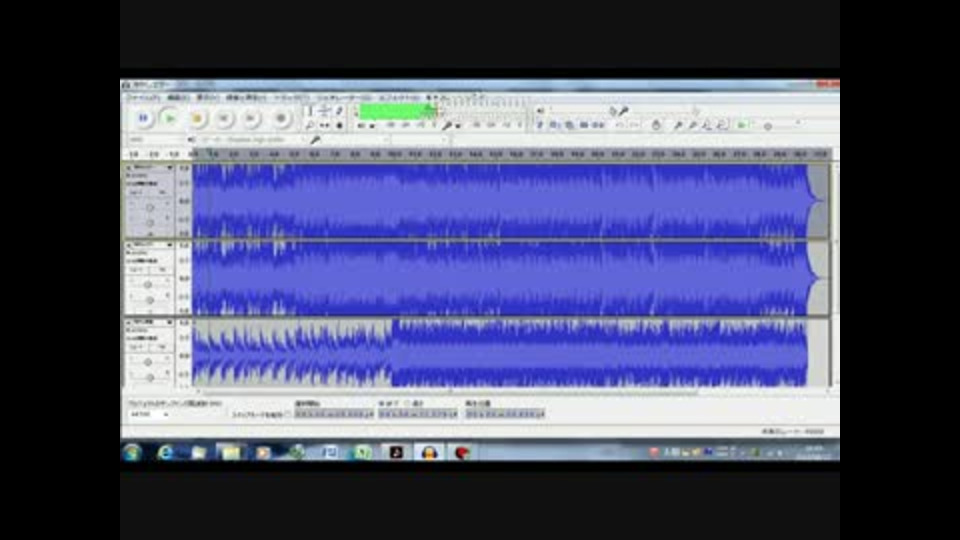Open the Generate menu
Image resolution: width=960 pixels, height=540 pixels.
(x=343, y=98)
